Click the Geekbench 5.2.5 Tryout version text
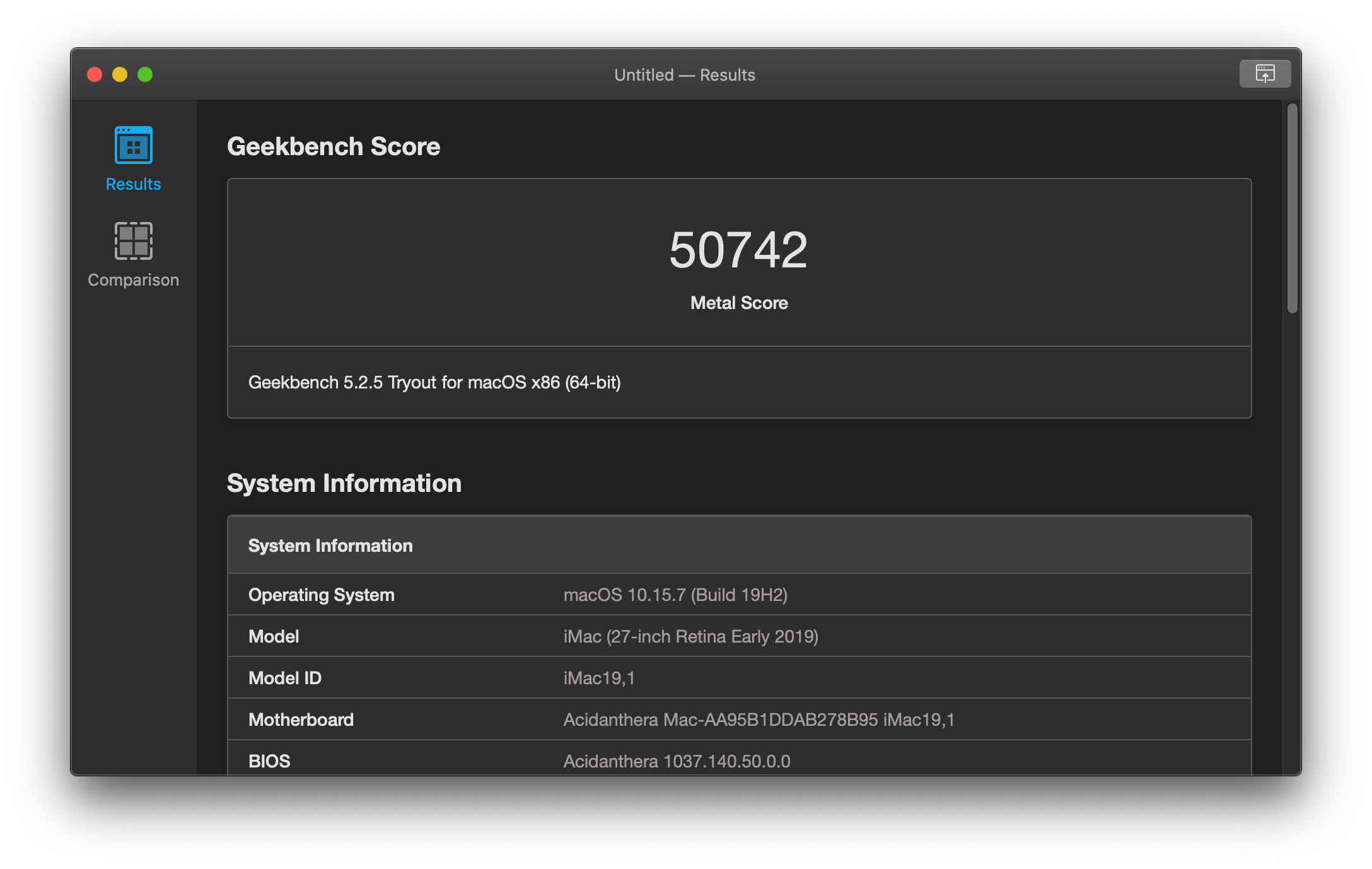This screenshot has width=1372, height=869. click(x=434, y=382)
